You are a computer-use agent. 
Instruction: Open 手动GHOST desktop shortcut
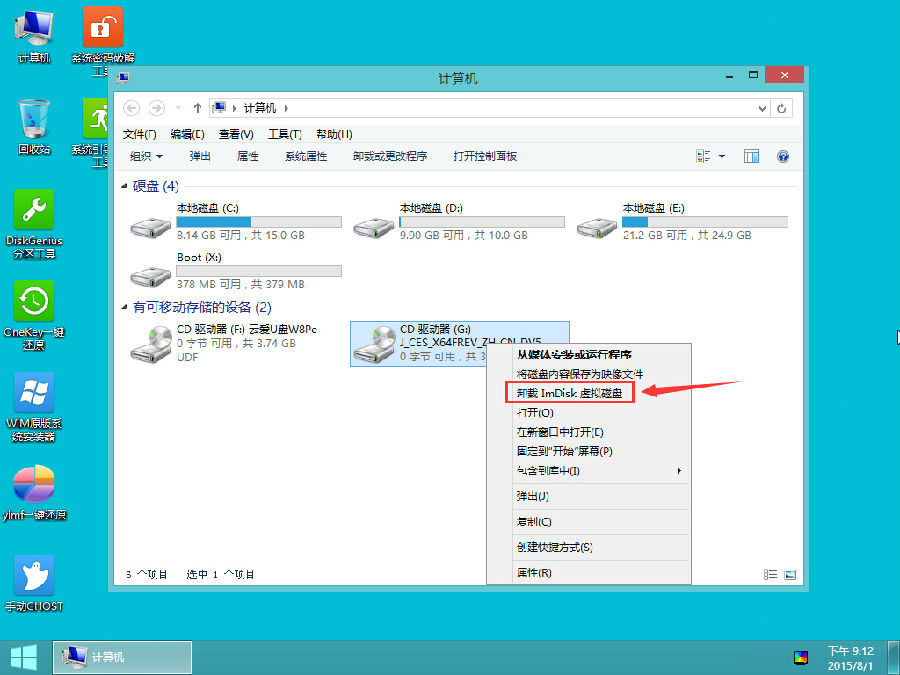tap(33, 572)
